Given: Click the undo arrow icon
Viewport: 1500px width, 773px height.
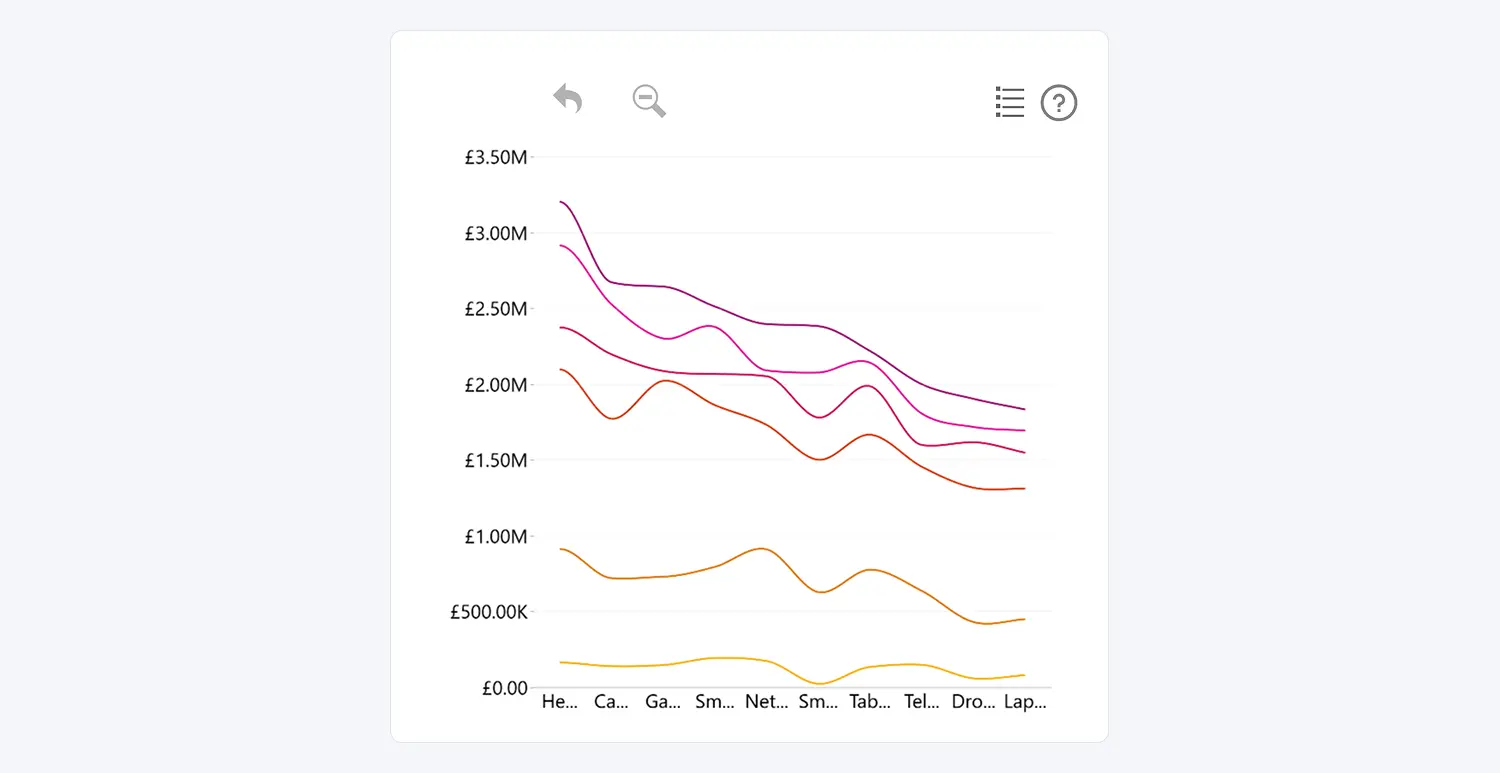Looking at the screenshot, I should click(x=568, y=99).
